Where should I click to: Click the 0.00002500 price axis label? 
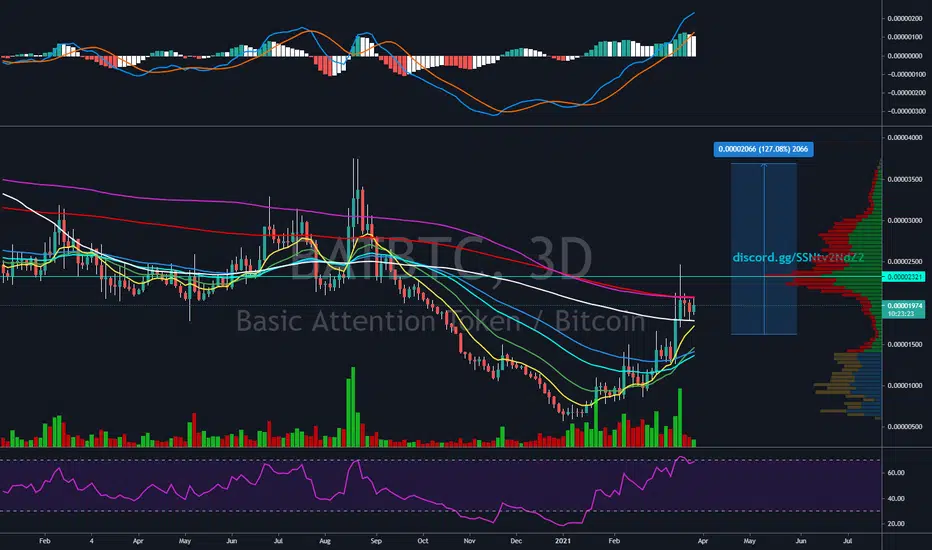pos(905,262)
